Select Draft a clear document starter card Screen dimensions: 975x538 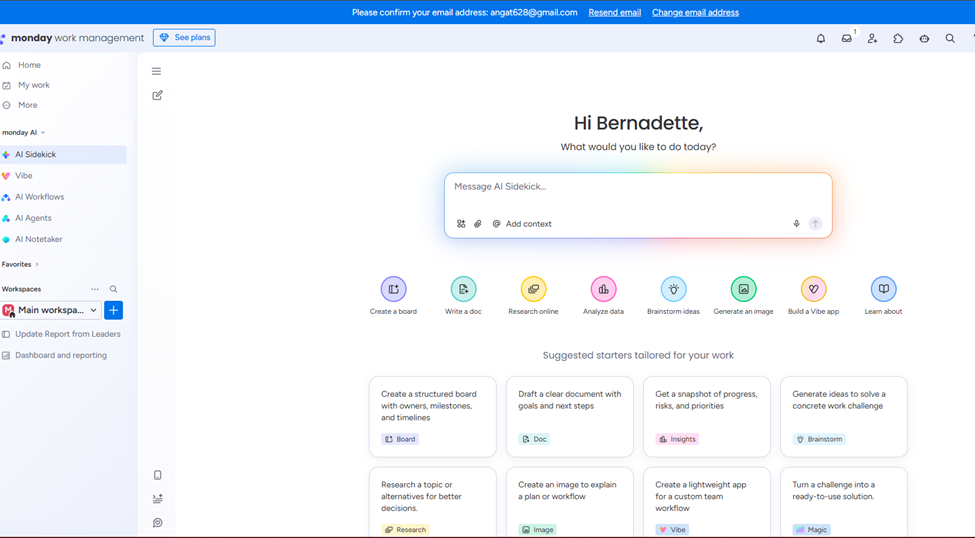(x=570, y=416)
